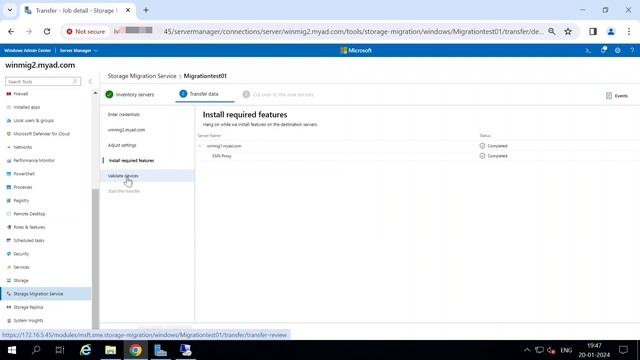Open Registry tool
Image resolution: width=640 pixels, height=360 pixels.
21,201
